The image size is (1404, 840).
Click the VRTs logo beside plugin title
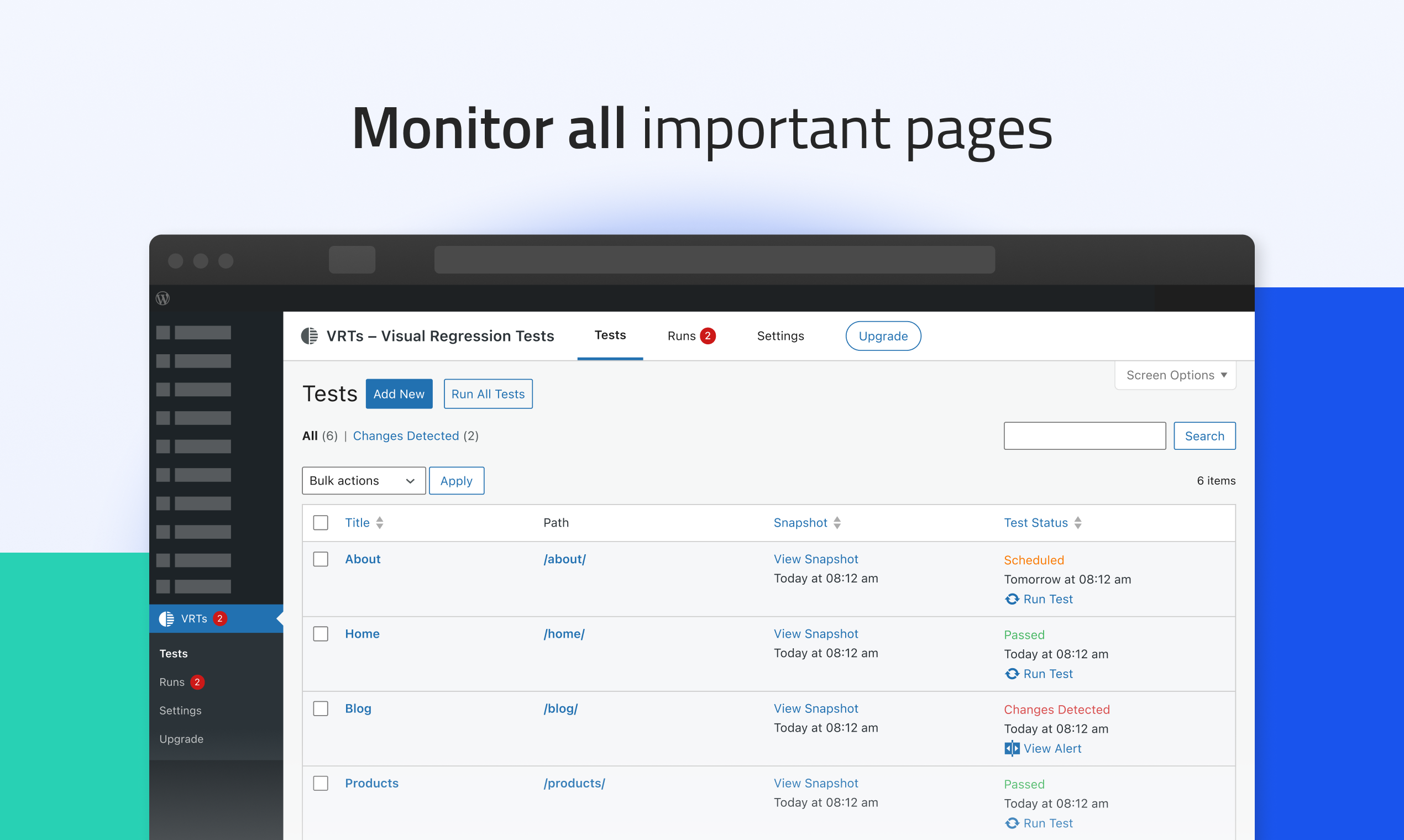click(310, 335)
